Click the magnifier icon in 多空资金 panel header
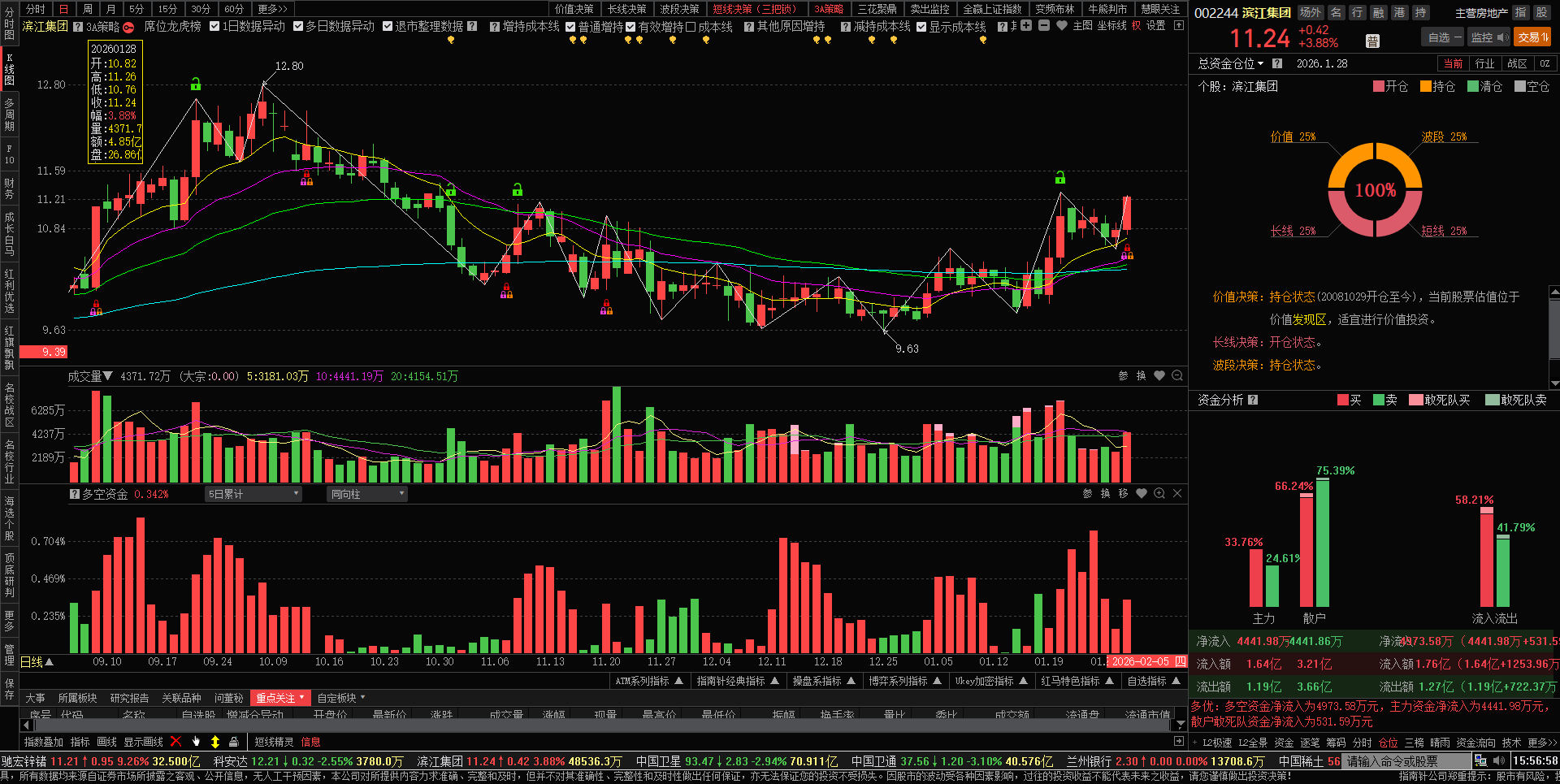The image size is (1560, 784). coord(1159,493)
